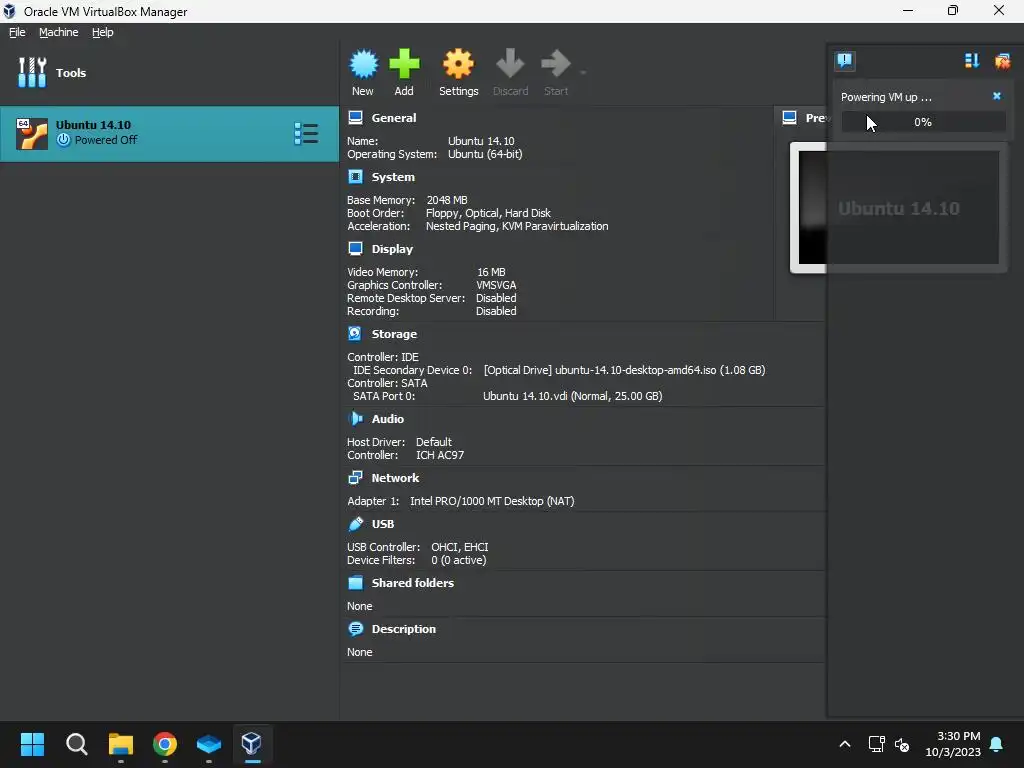Click the Preview section monitor icon

click(790, 118)
